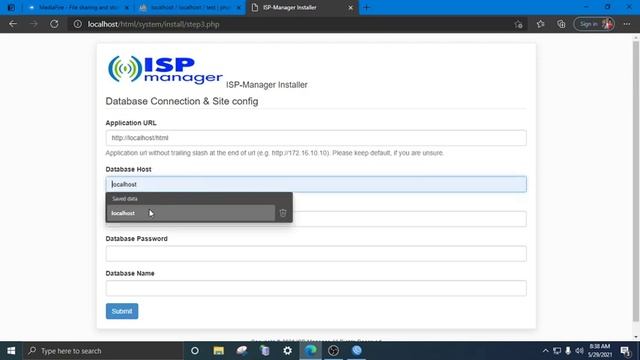
Task: Click the taskbar search box
Action: (103, 351)
